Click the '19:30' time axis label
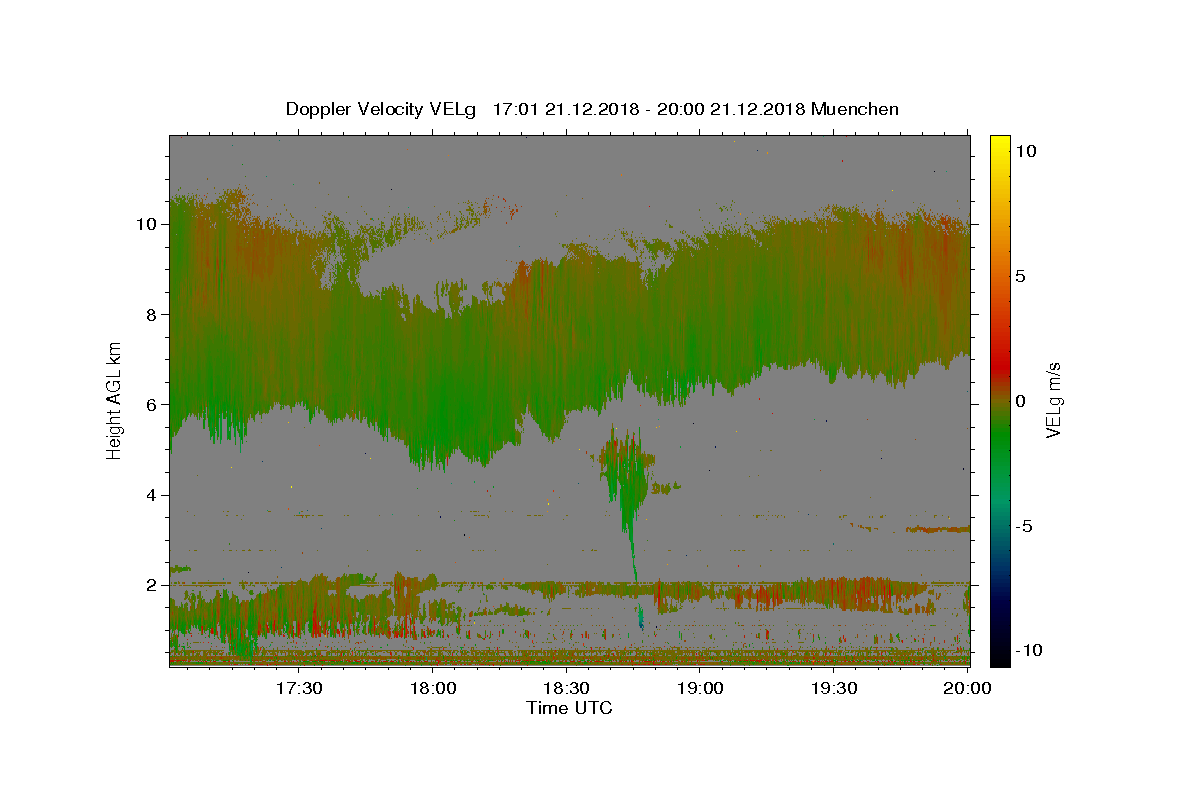1200x800 pixels. 834,689
